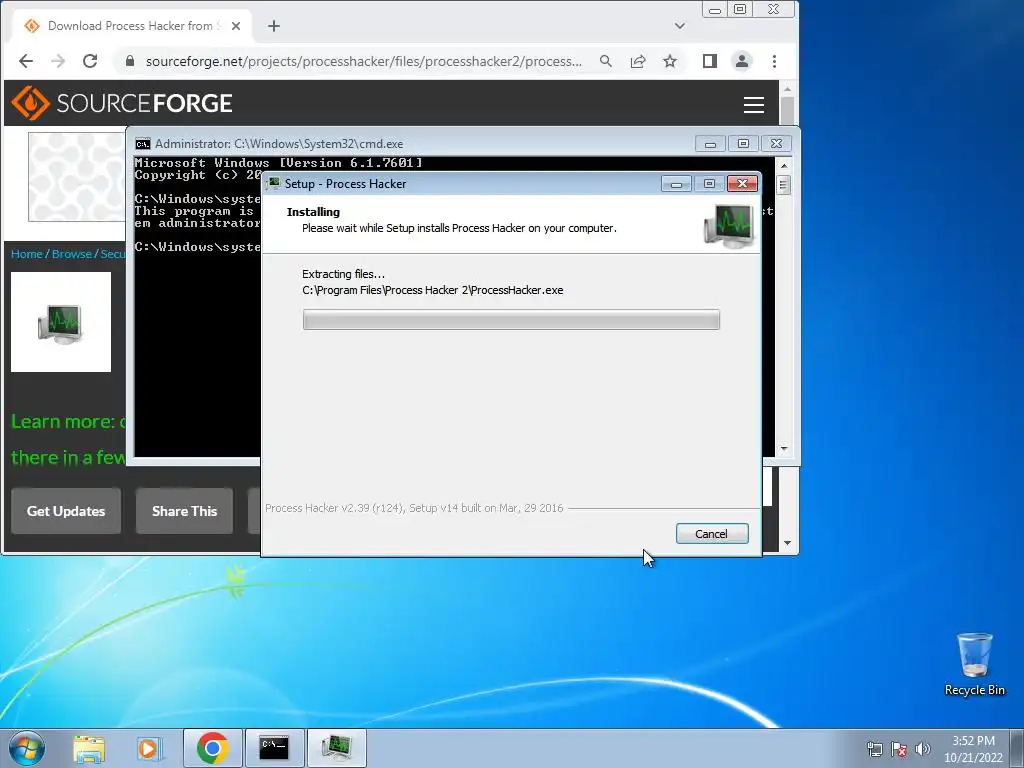Switch to Chrome in taskbar

click(212, 748)
